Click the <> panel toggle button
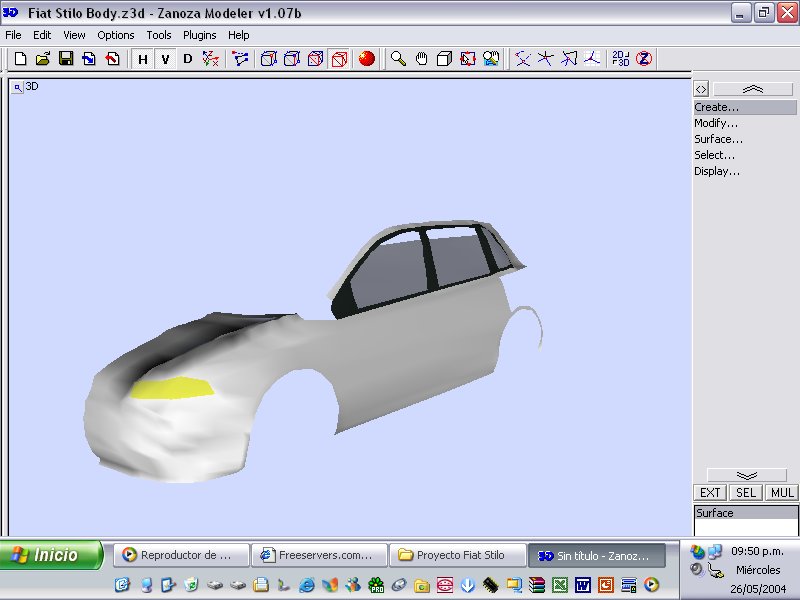Screen dimensions: 800x600 pyautogui.click(x=701, y=89)
